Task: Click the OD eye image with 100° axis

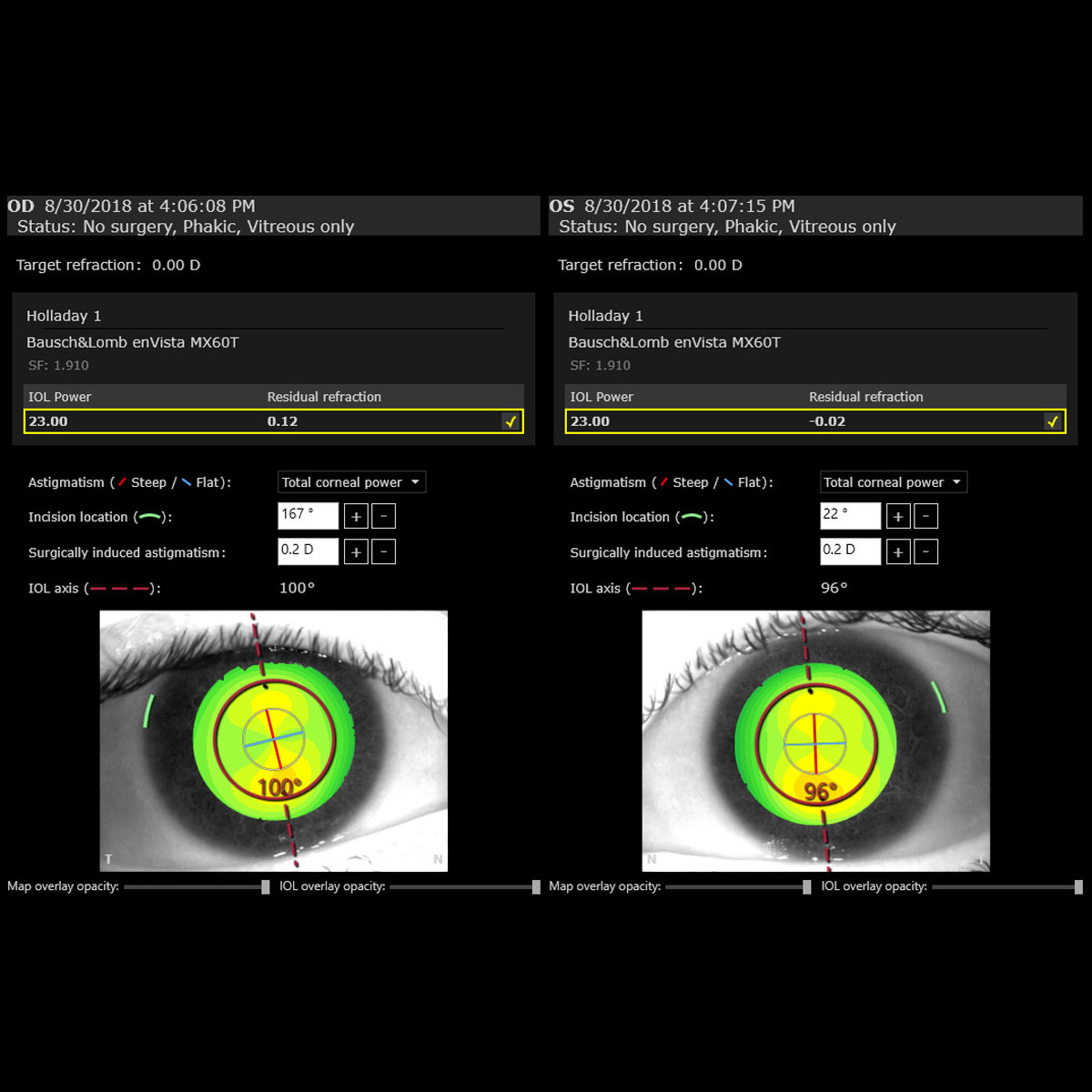Action: pyautogui.click(x=273, y=741)
